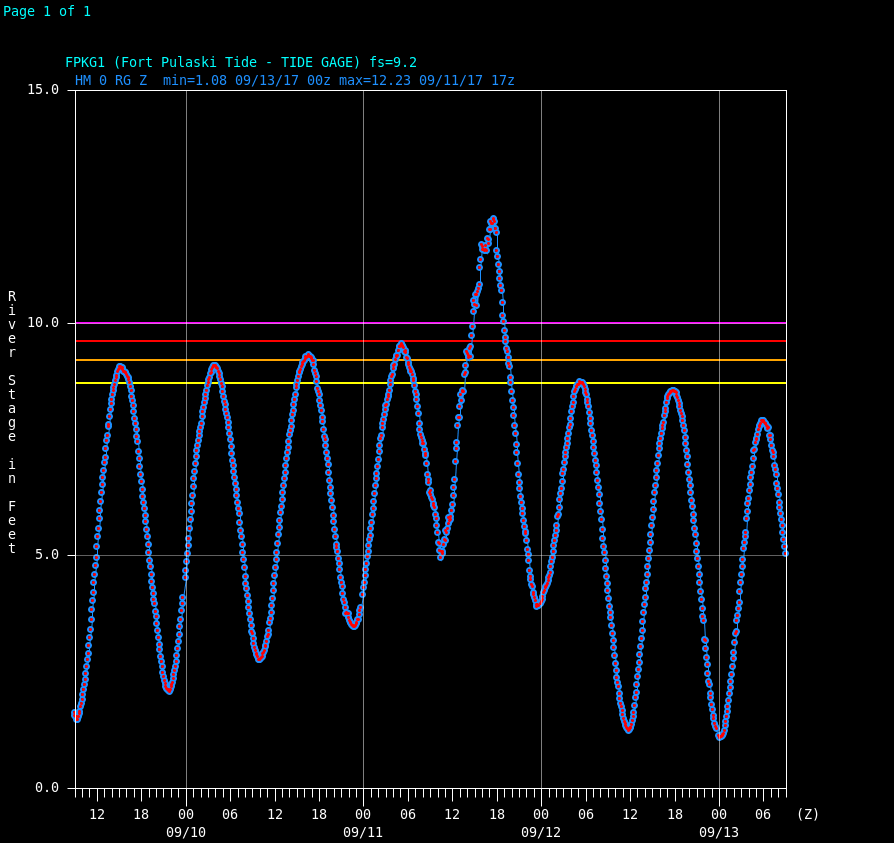Click the 'max=12.23' value in the header
This screenshot has height=843, width=896.
coord(375,81)
